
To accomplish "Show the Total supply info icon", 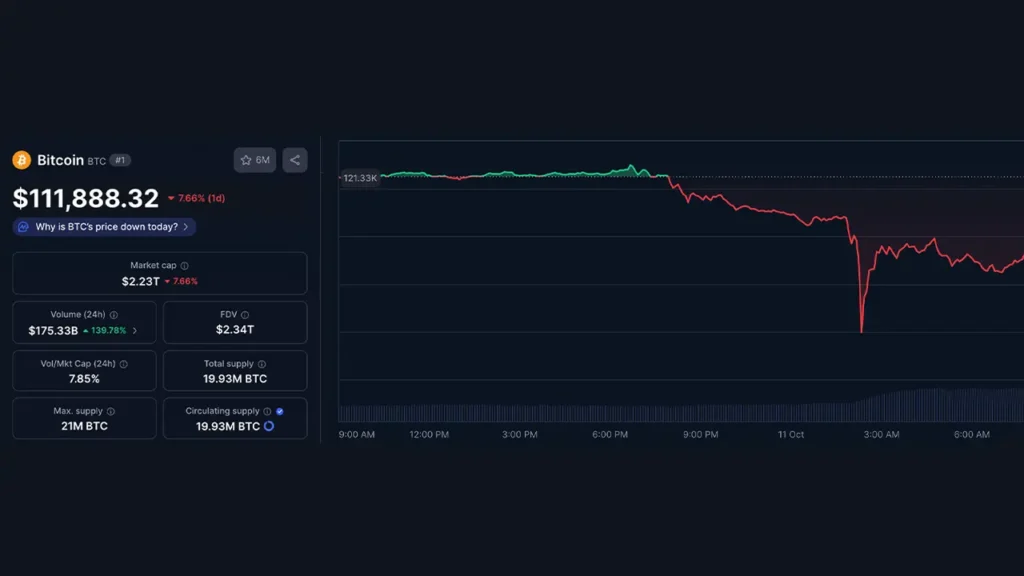I will [x=262, y=364].
